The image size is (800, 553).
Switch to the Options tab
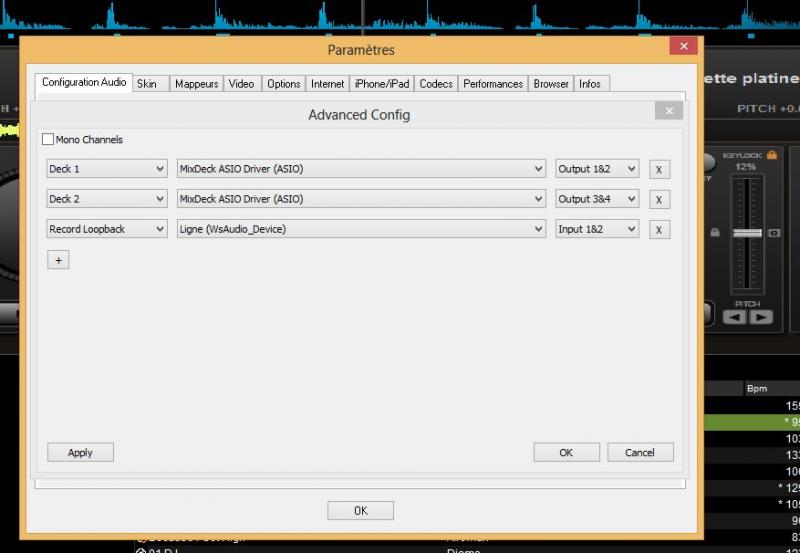coord(284,84)
